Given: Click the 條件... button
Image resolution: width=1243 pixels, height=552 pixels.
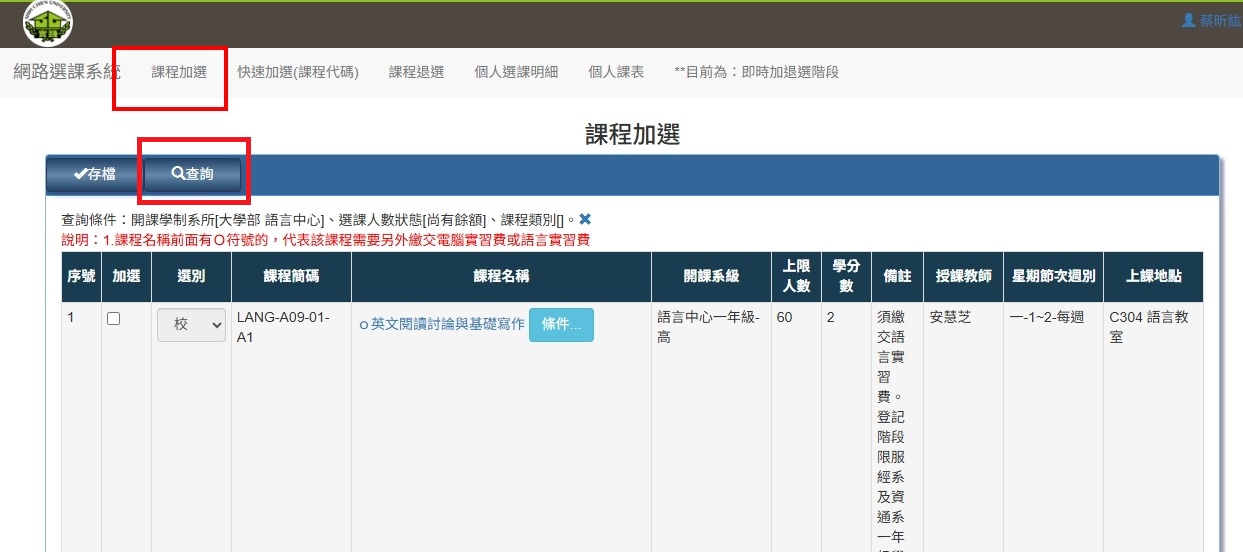Looking at the screenshot, I should tap(561, 325).
